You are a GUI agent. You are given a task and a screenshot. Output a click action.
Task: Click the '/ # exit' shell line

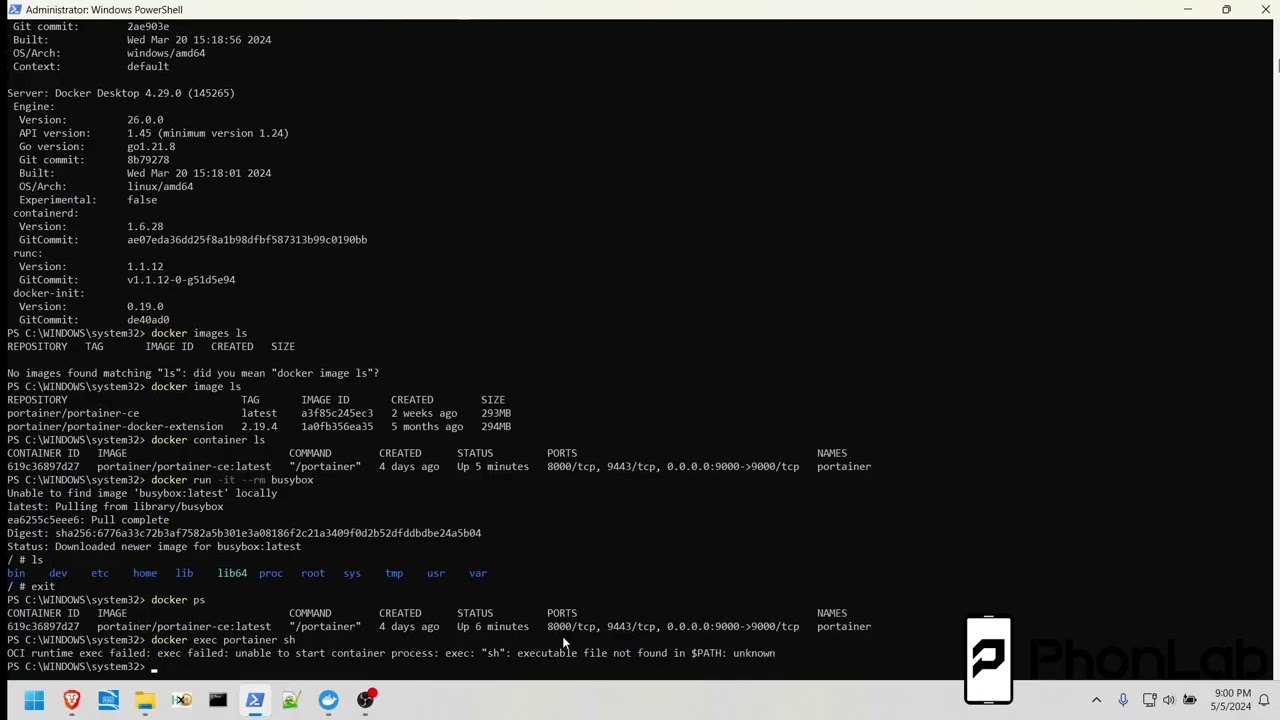pos(31,586)
